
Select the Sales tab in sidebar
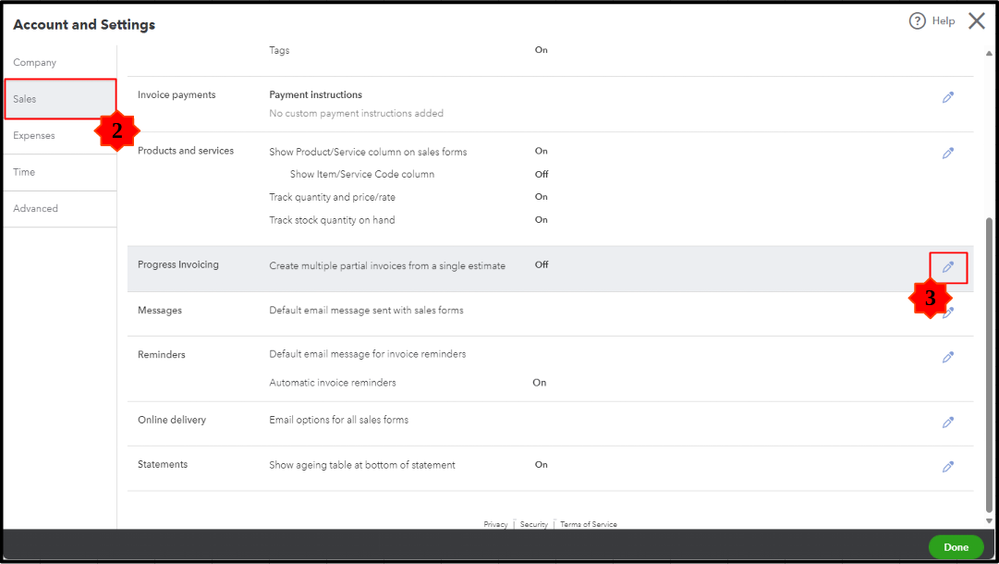[25, 99]
